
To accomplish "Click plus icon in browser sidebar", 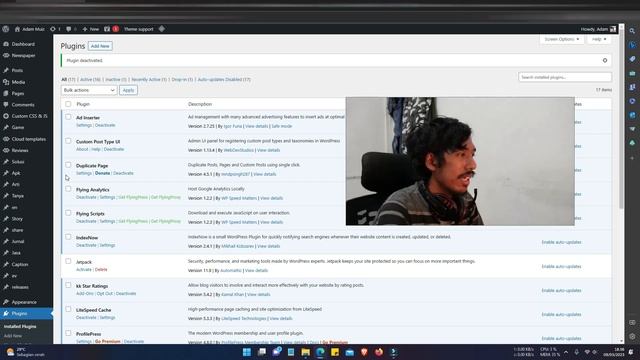I will [x=632, y=158].
